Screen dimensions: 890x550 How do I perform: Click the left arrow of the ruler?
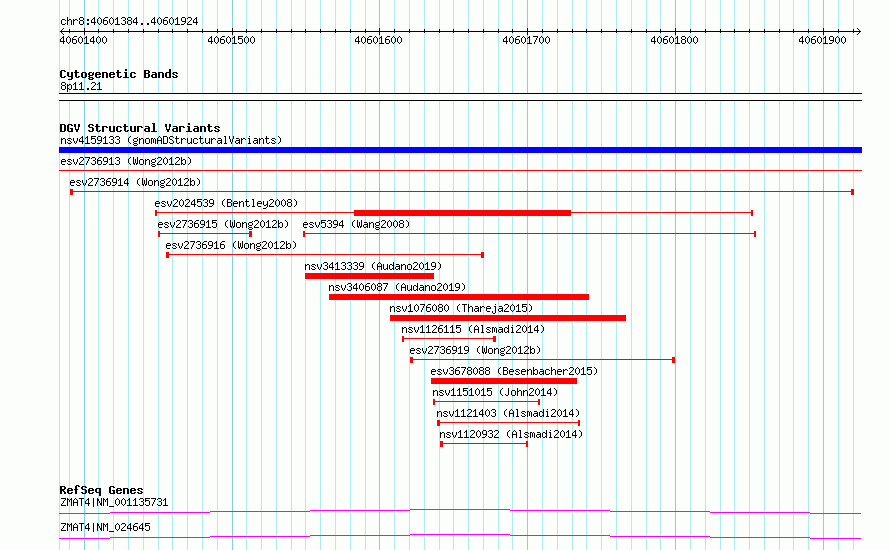click(62, 31)
